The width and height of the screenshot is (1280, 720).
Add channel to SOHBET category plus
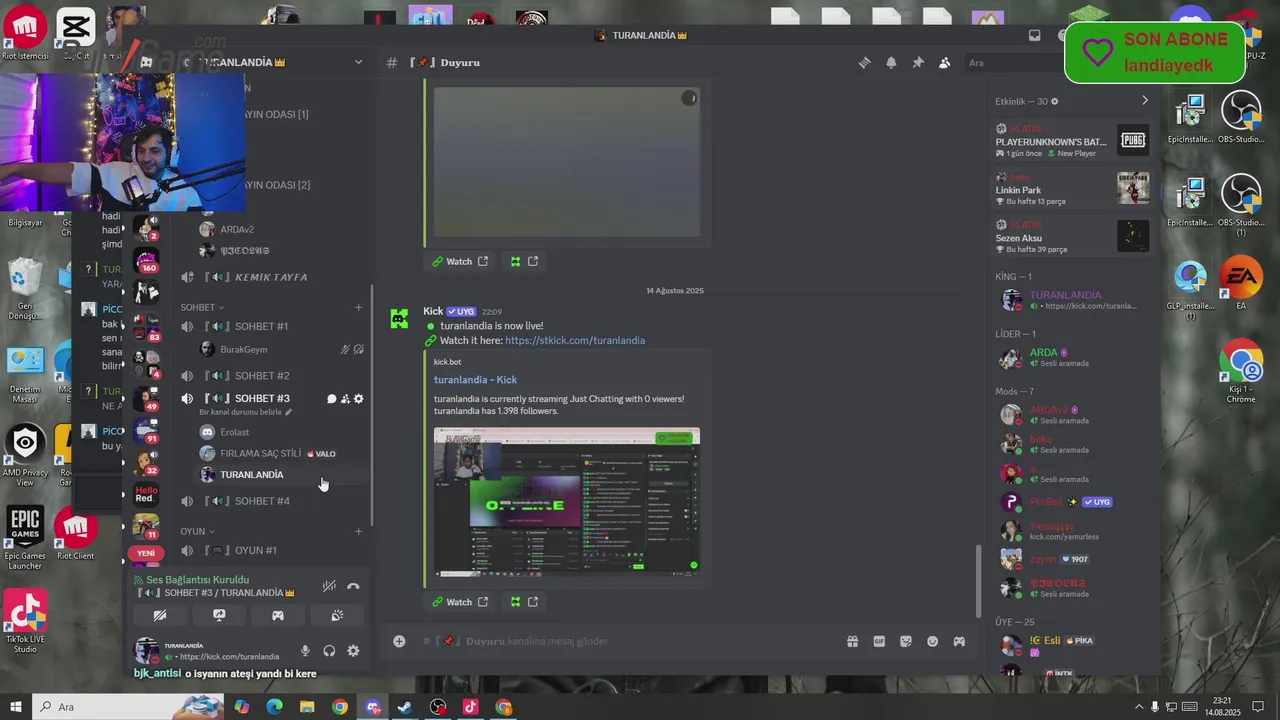tap(359, 307)
